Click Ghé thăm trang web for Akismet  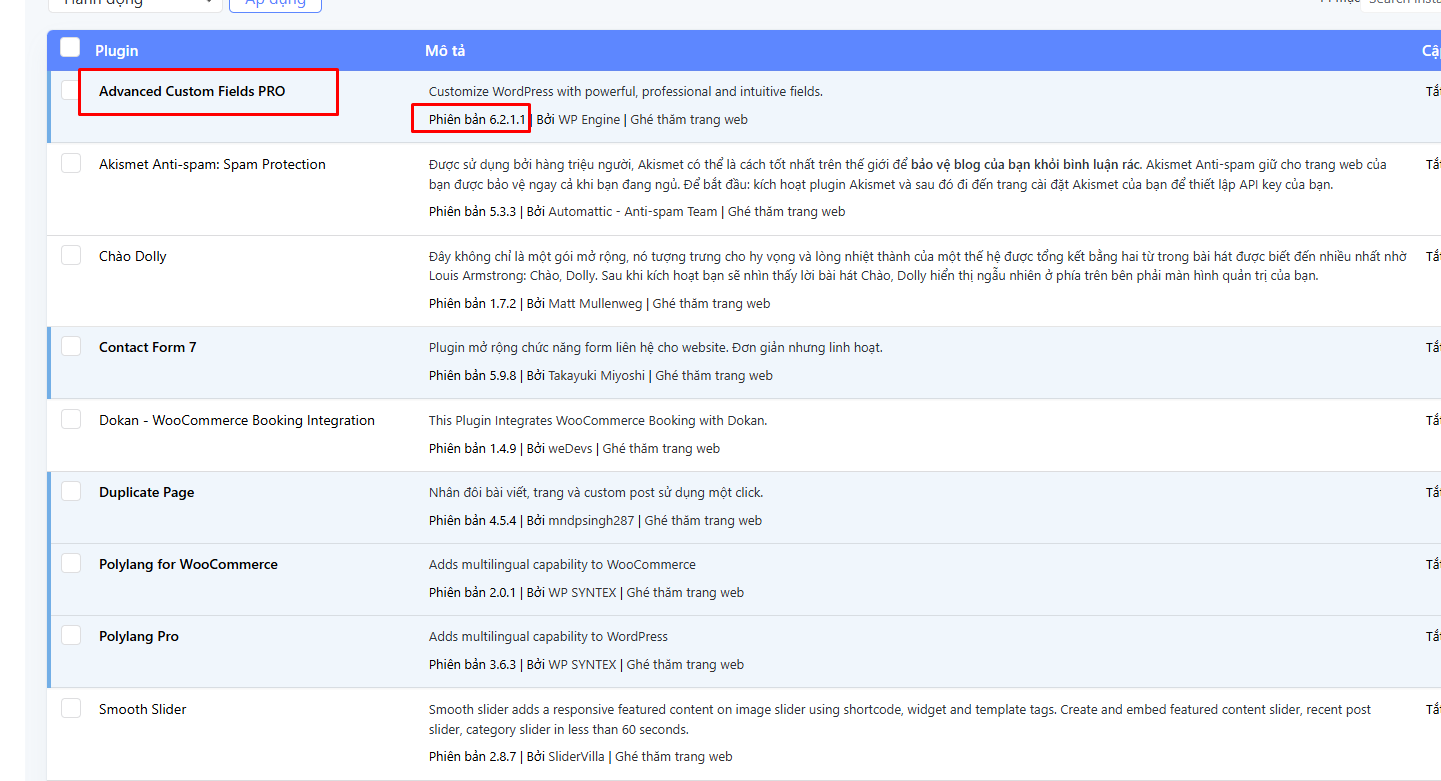pos(787,212)
